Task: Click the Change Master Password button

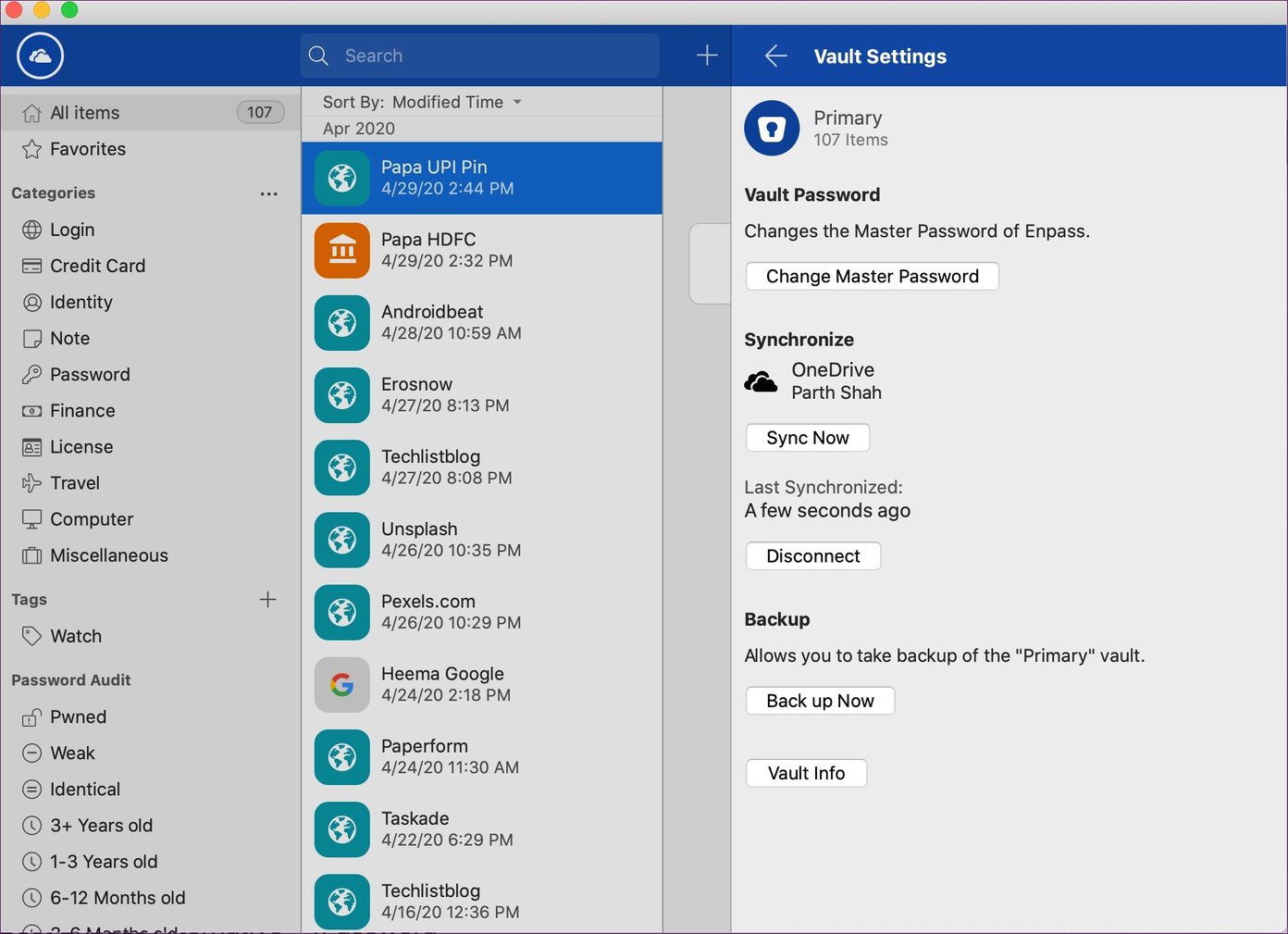Action: 873,276
